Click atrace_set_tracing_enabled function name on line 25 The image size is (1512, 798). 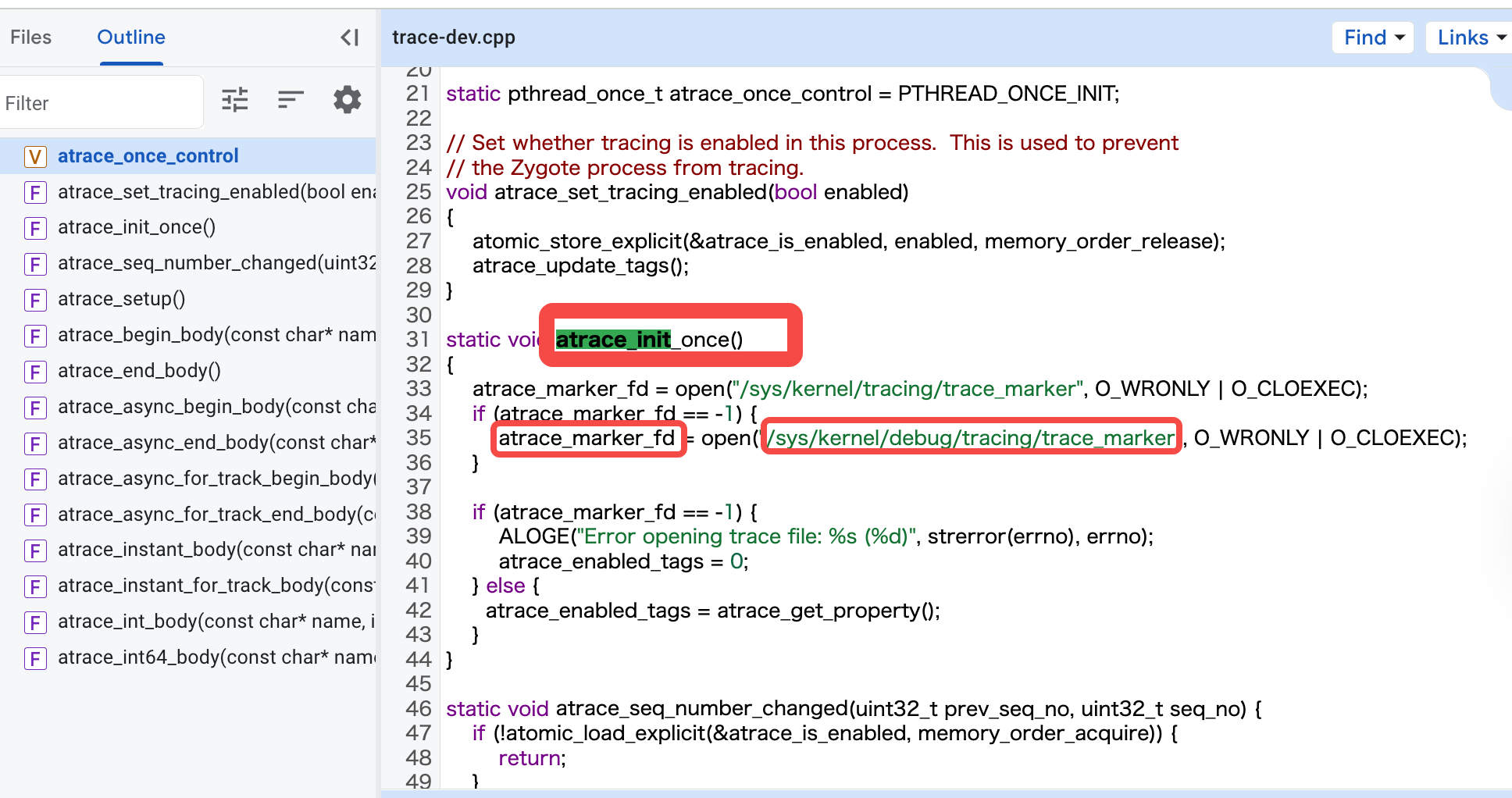[631, 192]
